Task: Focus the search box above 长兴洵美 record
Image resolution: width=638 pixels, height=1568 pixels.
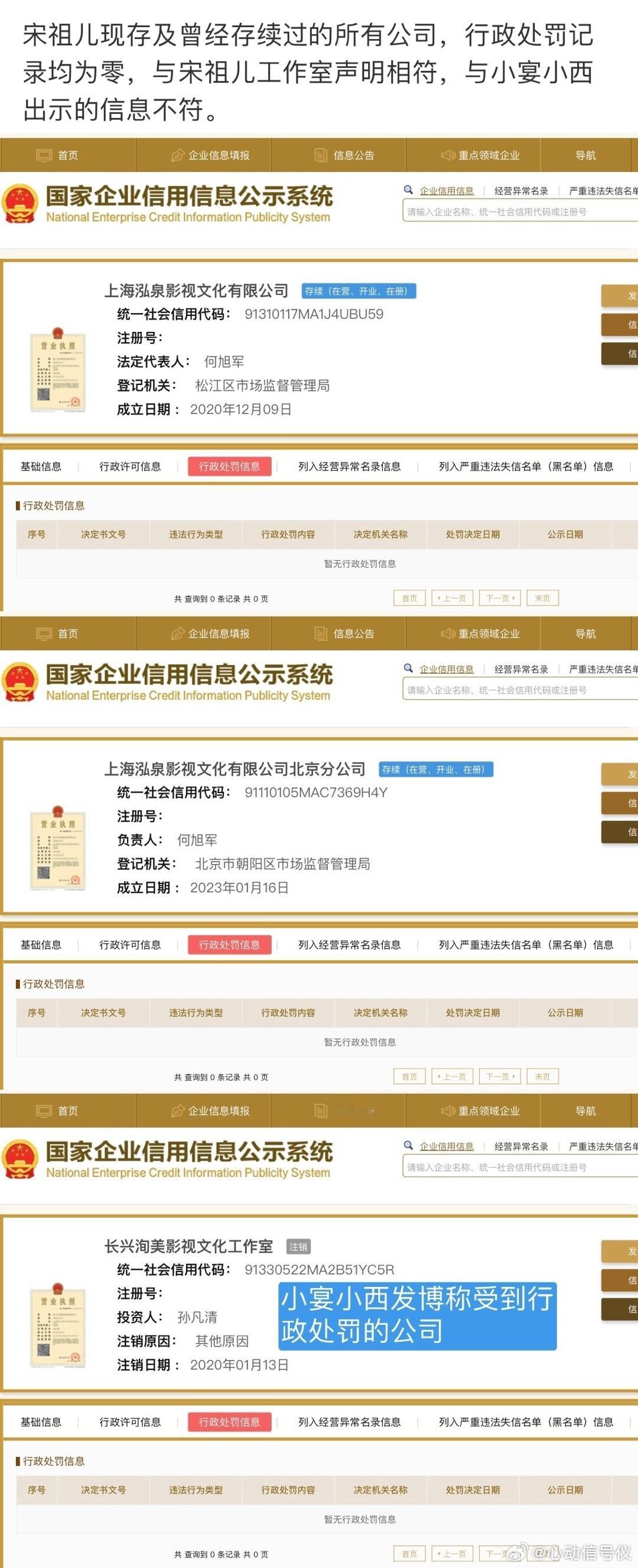Action: (x=520, y=1168)
